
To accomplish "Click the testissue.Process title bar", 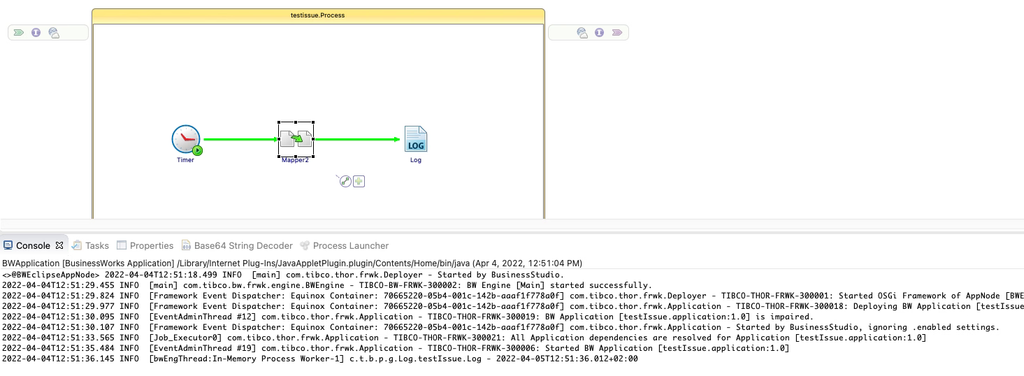I will [x=318, y=16].
